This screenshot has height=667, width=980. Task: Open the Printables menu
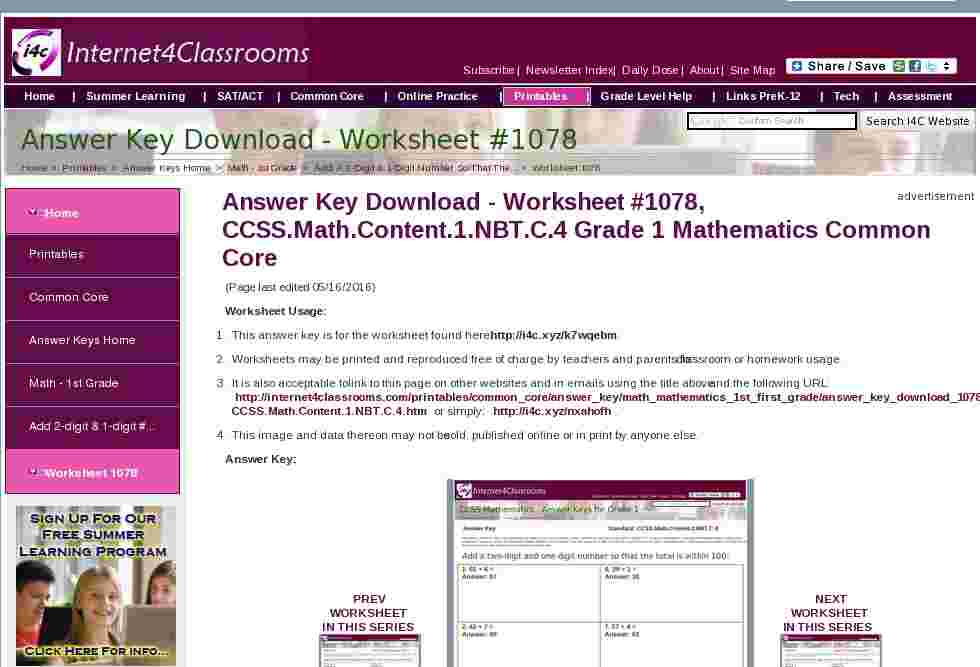540,96
